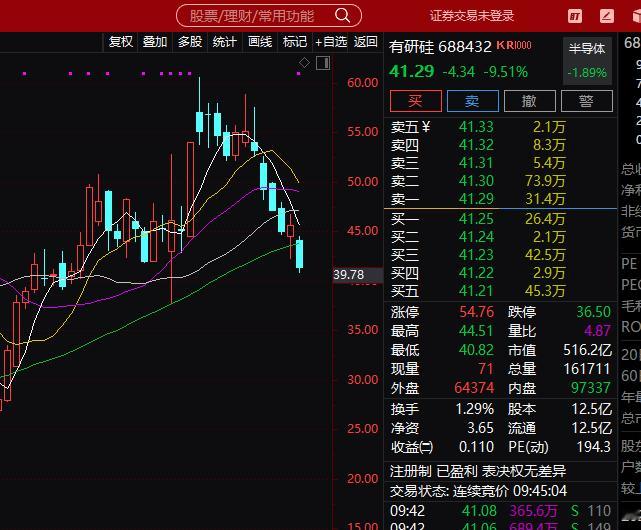Image resolution: width=641 pixels, height=530 pixels.
Task: Select 叠加 in chart toolbar
Action: pos(155,42)
